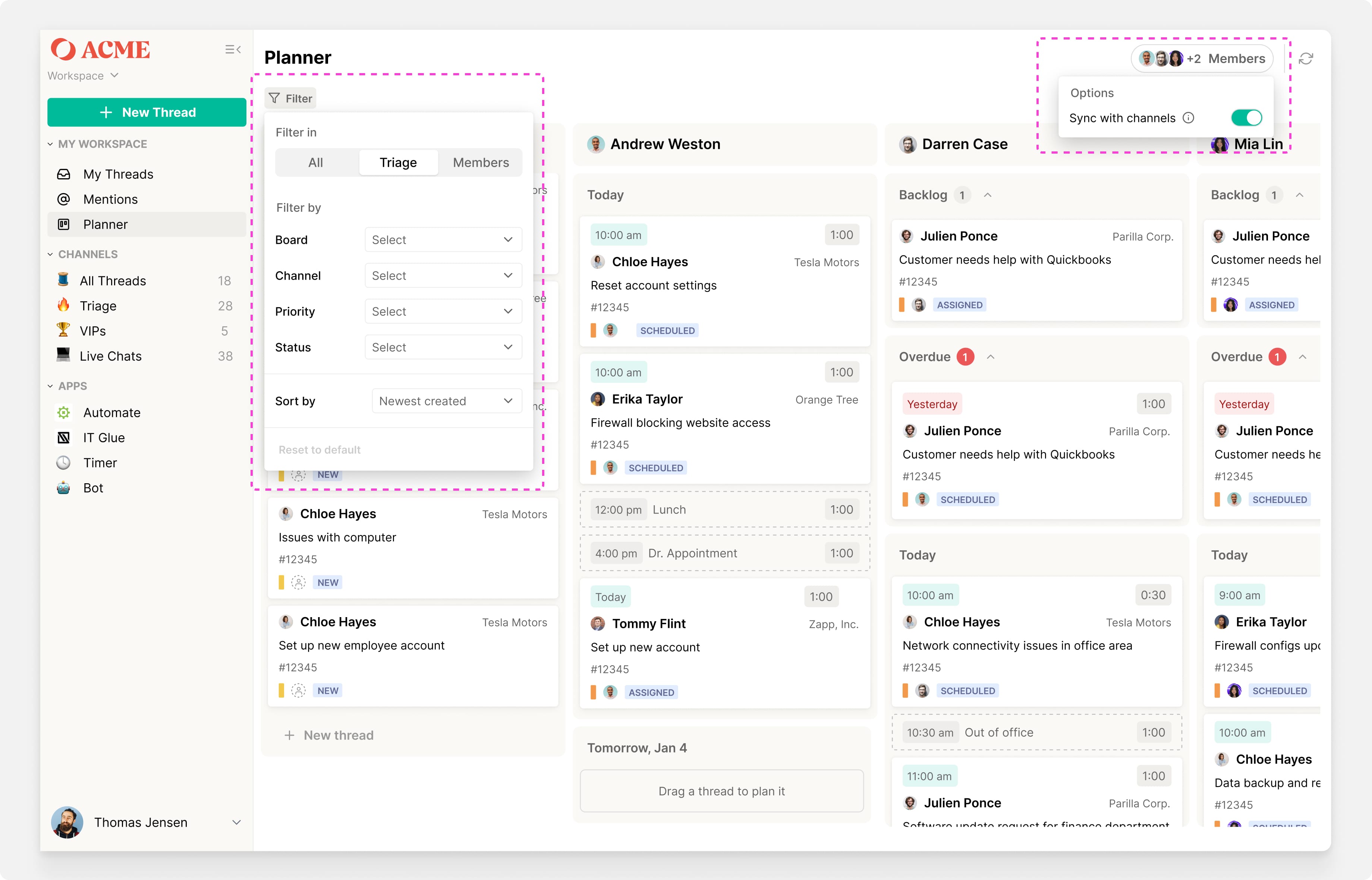Viewport: 1372px width, 880px height.
Task: Open the Live Chats channel
Action: click(110, 356)
